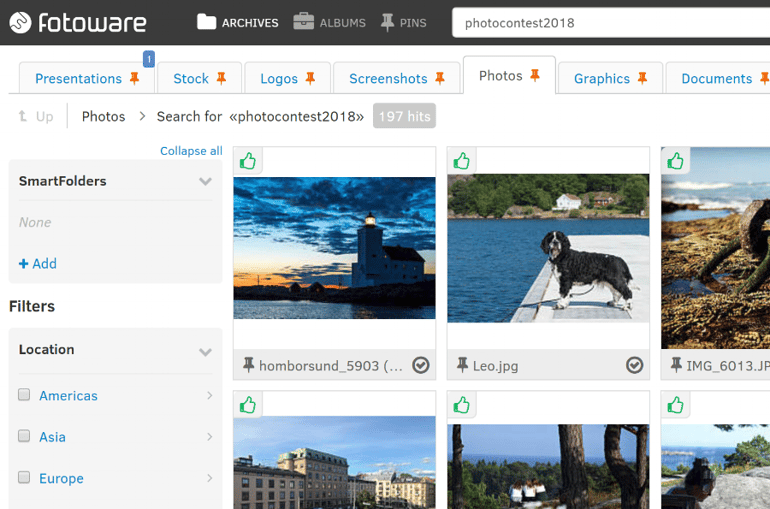Click thumbs-up icon on IMG_6013 photo
Viewport: 770px width, 509px height.
676,161
